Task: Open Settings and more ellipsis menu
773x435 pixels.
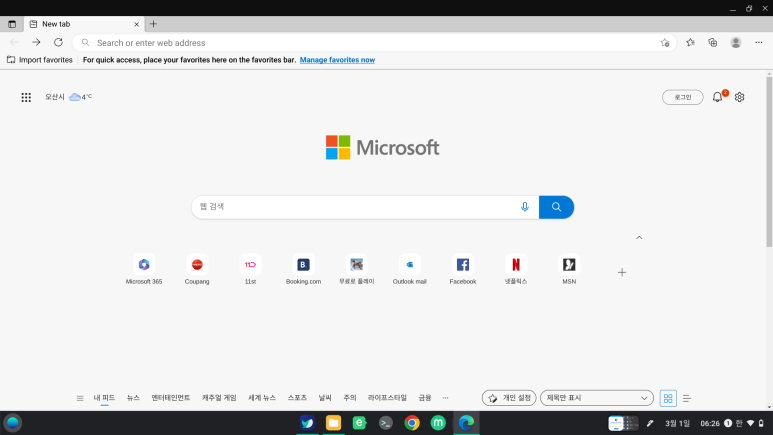Action: pyautogui.click(x=759, y=42)
